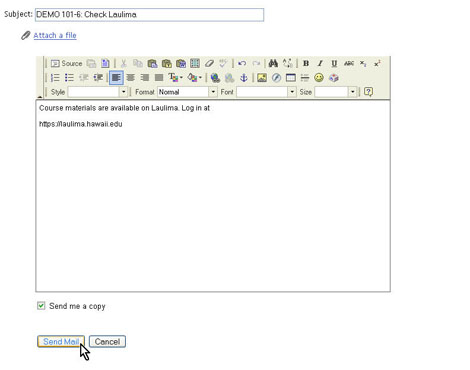Image resolution: width=470 pixels, height=370 pixels.
Task: Insert numbered list
Action: point(55,78)
